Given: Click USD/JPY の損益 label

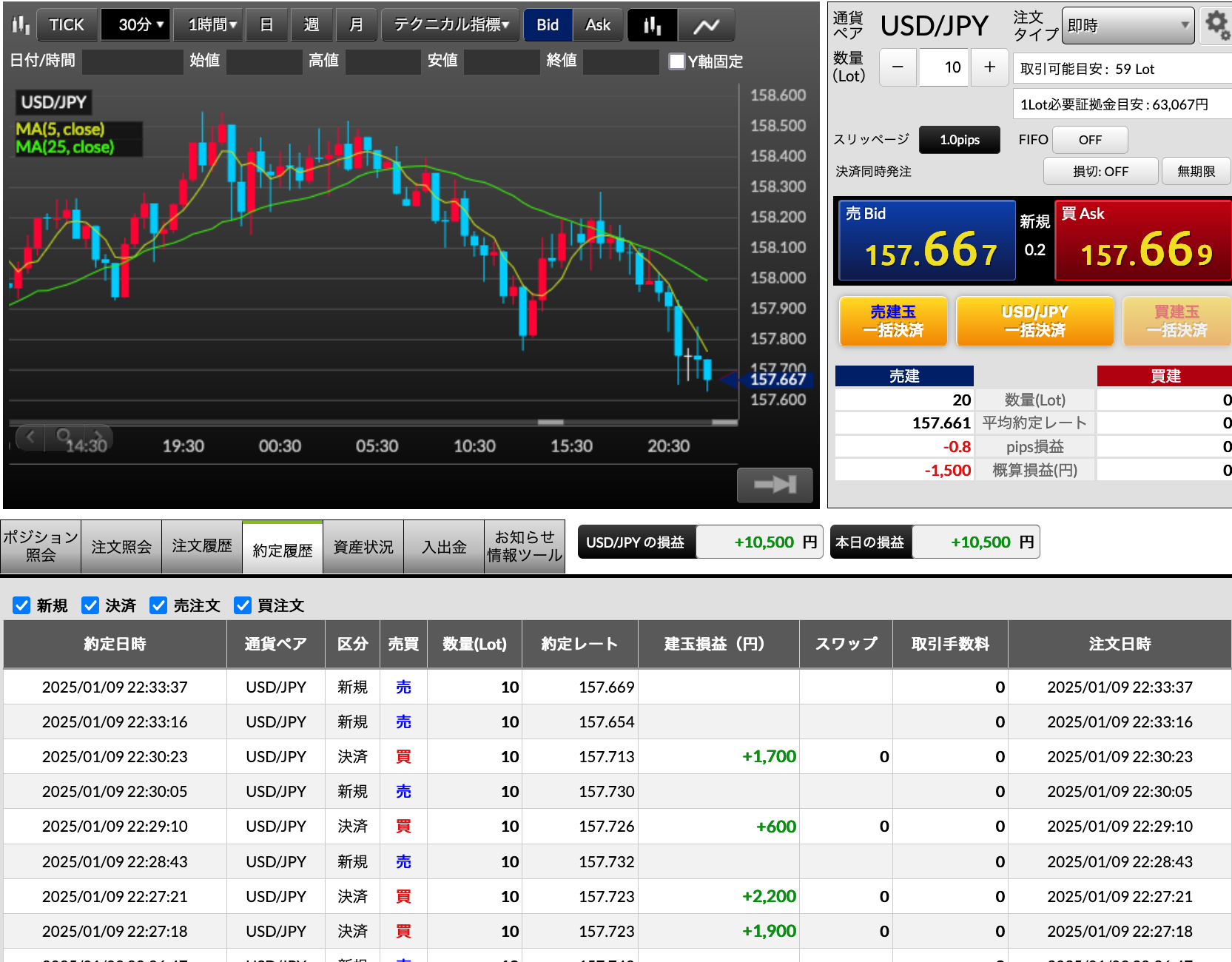Looking at the screenshot, I should pyautogui.click(x=636, y=542).
